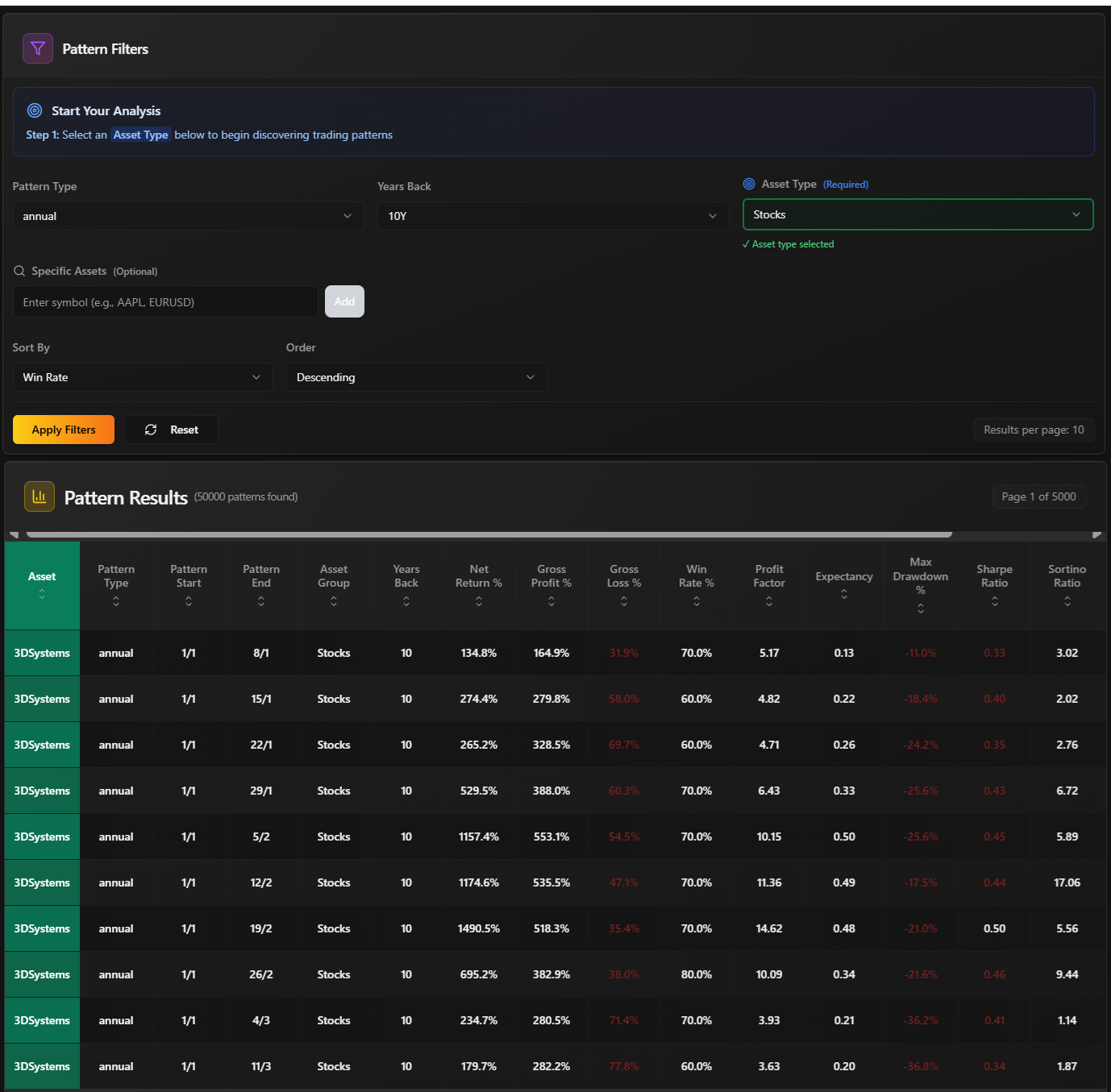Click the left arrow of the table scrollbar
The width and height of the screenshot is (1111, 1092).
click(14, 534)
